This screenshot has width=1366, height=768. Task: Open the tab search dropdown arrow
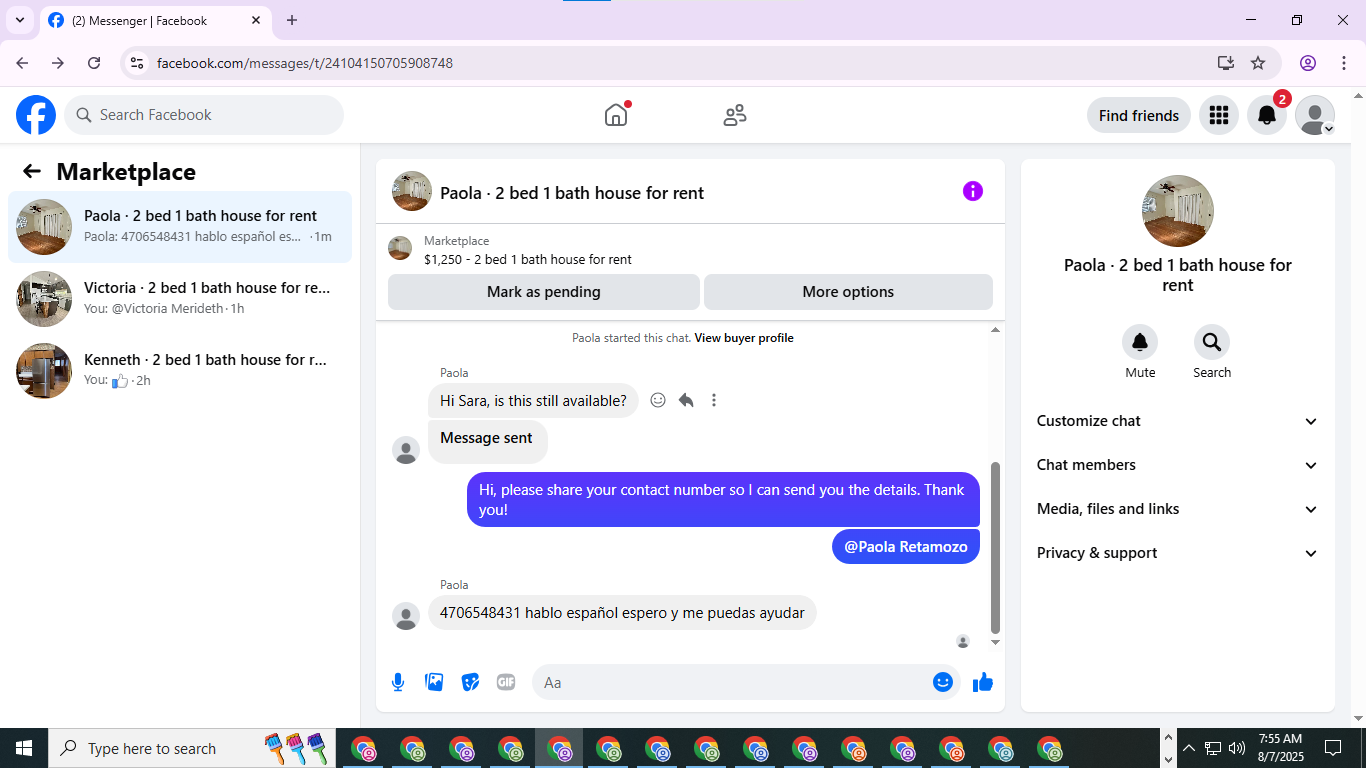coord(19,20)
